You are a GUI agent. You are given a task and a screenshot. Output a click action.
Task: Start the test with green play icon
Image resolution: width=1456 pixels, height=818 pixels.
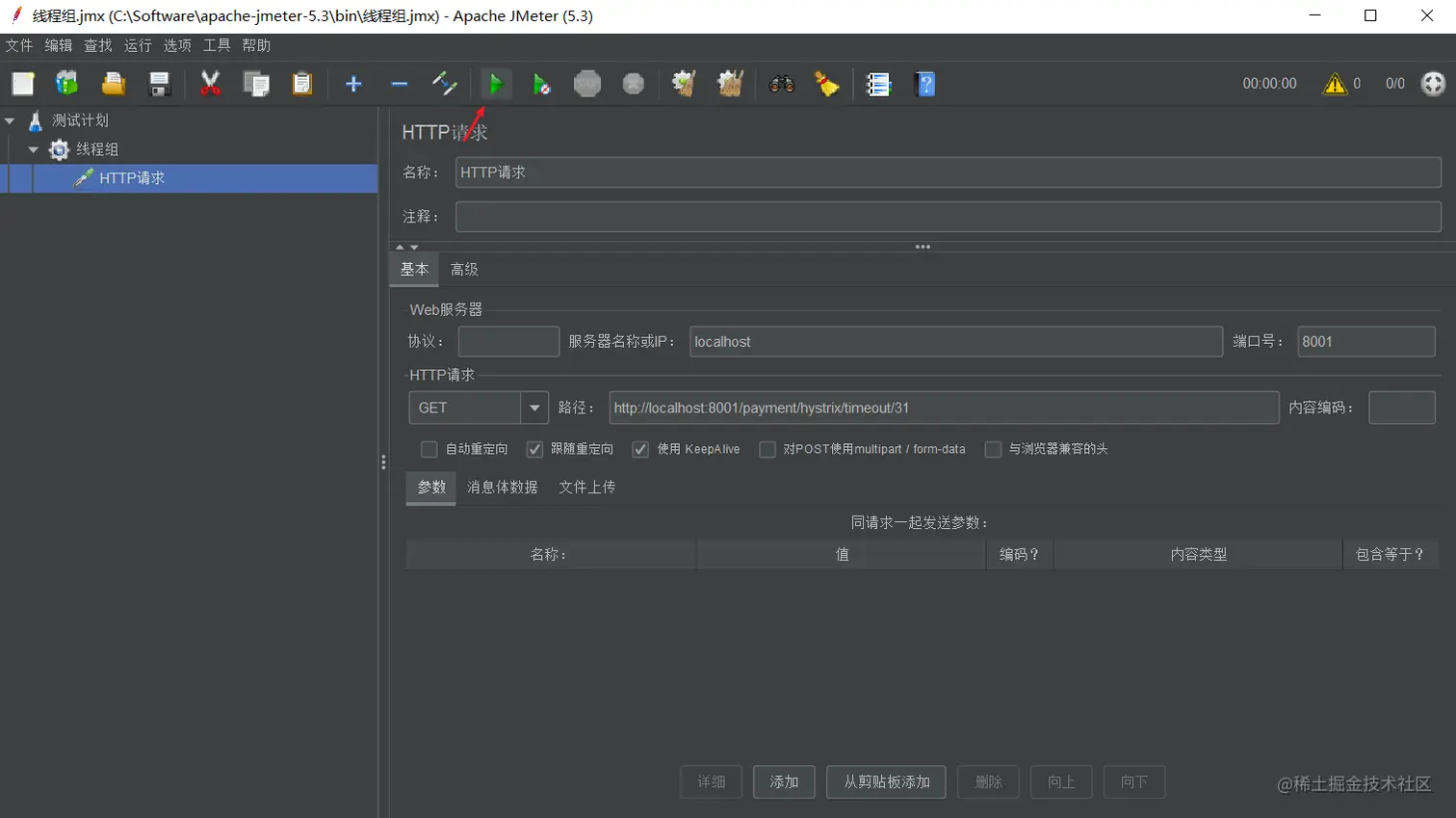point(495,84)
